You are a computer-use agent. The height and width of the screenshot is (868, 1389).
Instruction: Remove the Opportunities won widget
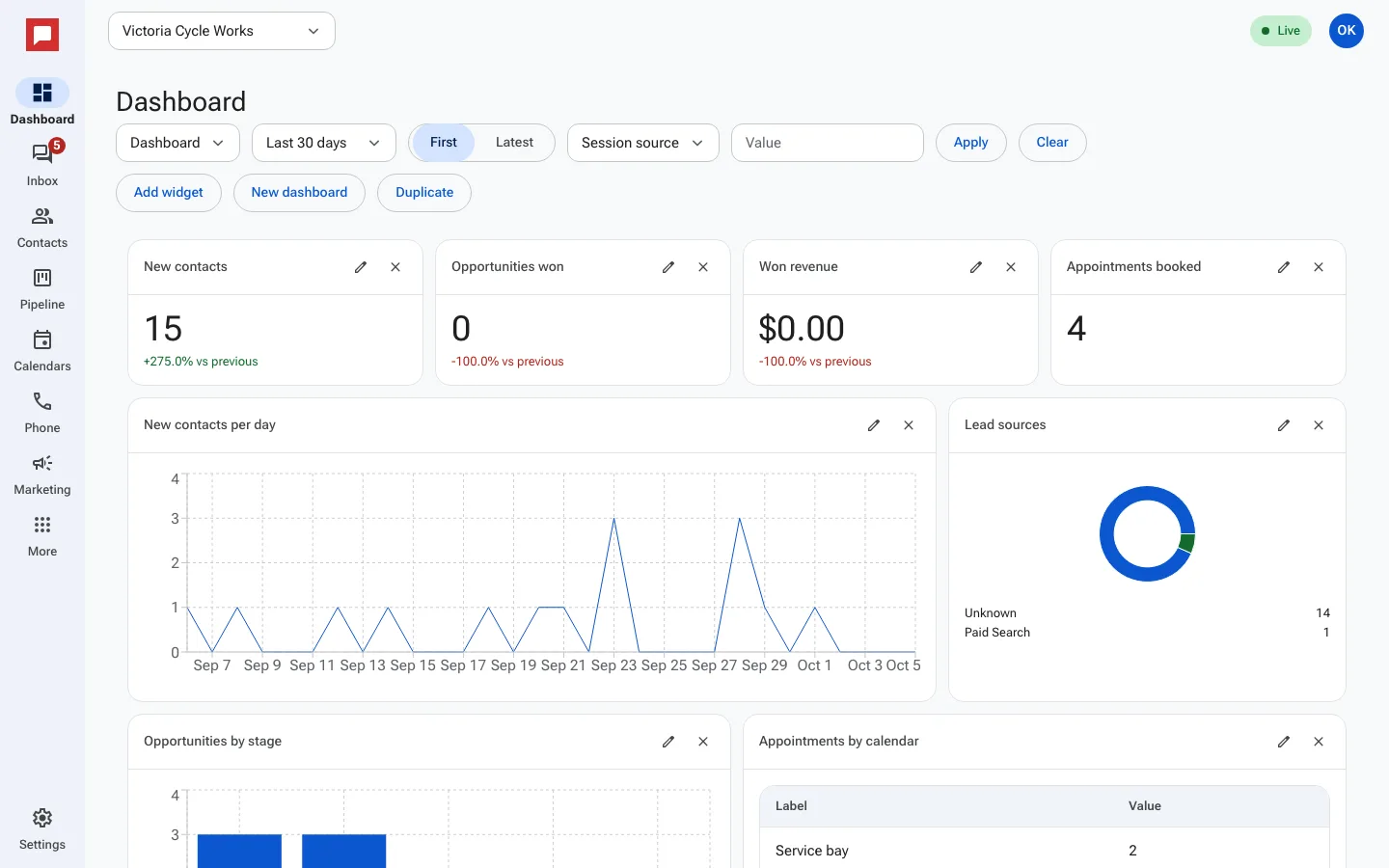[703, 267]
